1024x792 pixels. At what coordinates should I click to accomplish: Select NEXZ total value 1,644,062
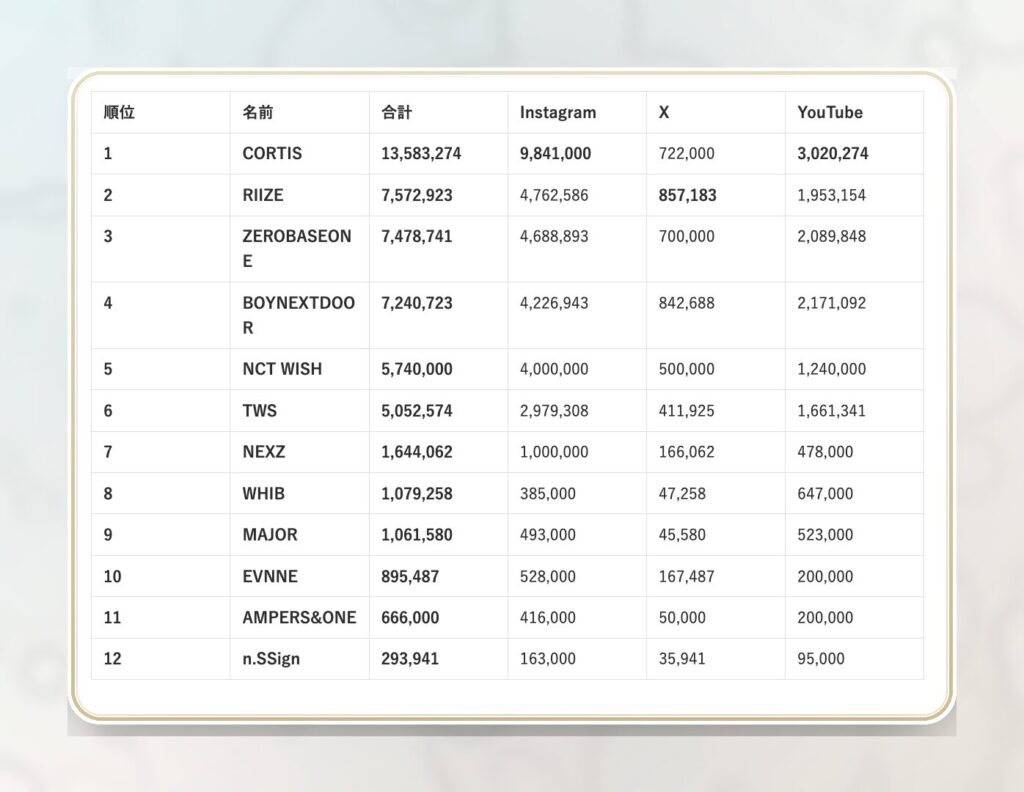(x=416, y=452)
